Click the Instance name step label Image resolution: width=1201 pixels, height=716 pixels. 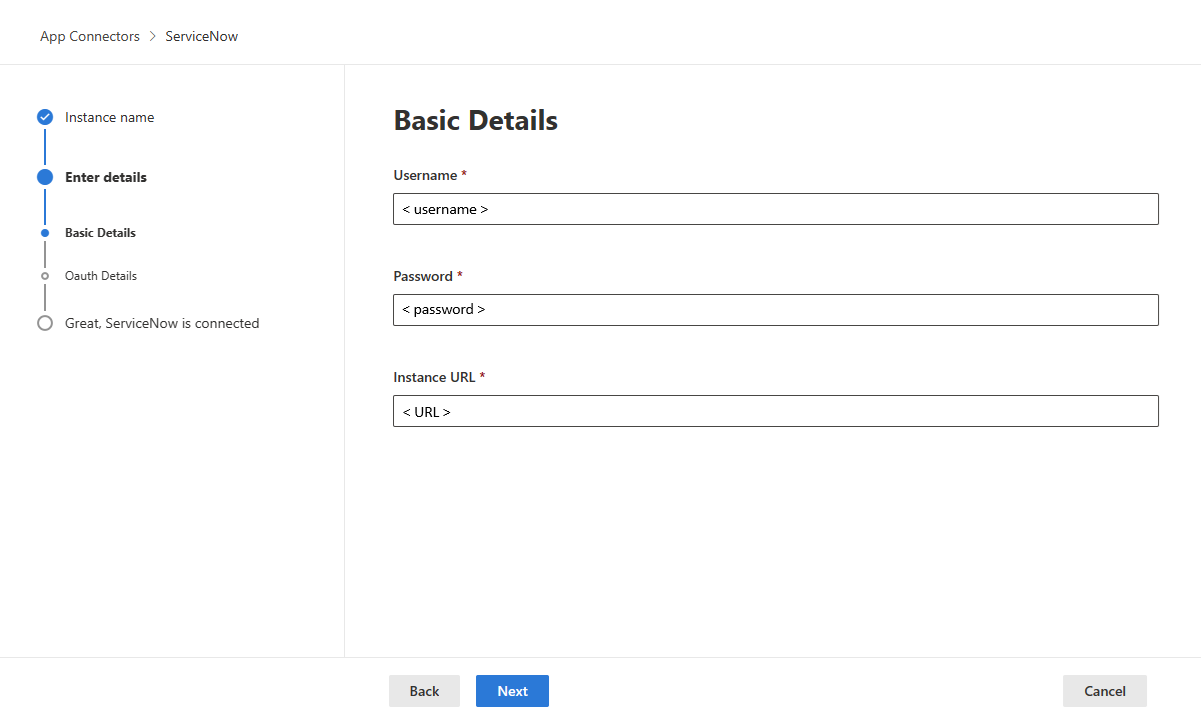coord(109,117)
